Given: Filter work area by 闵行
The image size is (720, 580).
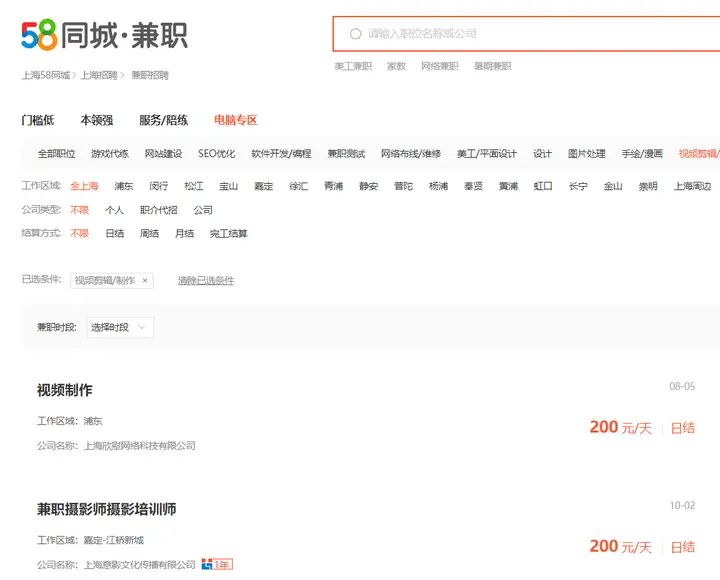Looking at the screenshot, I should coord(158,186).
